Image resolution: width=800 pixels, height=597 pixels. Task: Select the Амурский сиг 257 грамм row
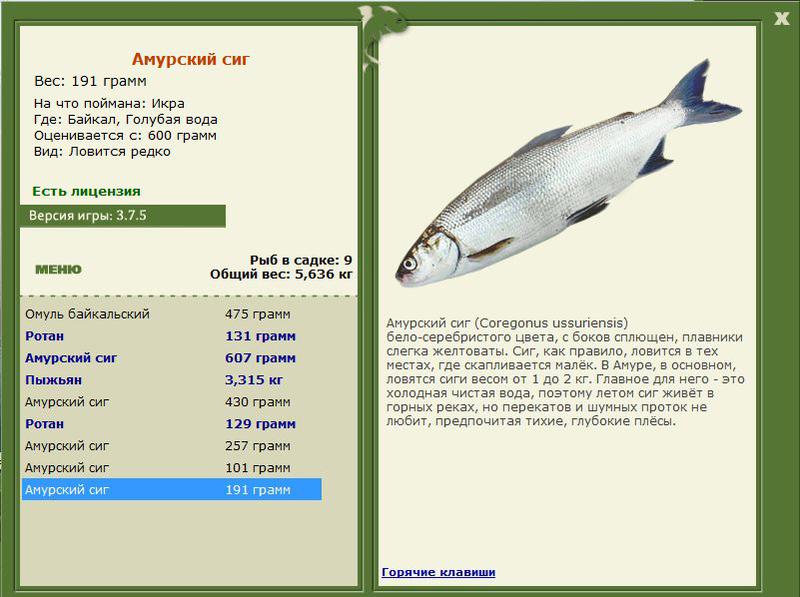pyautogui.click(x=171, y=446)
